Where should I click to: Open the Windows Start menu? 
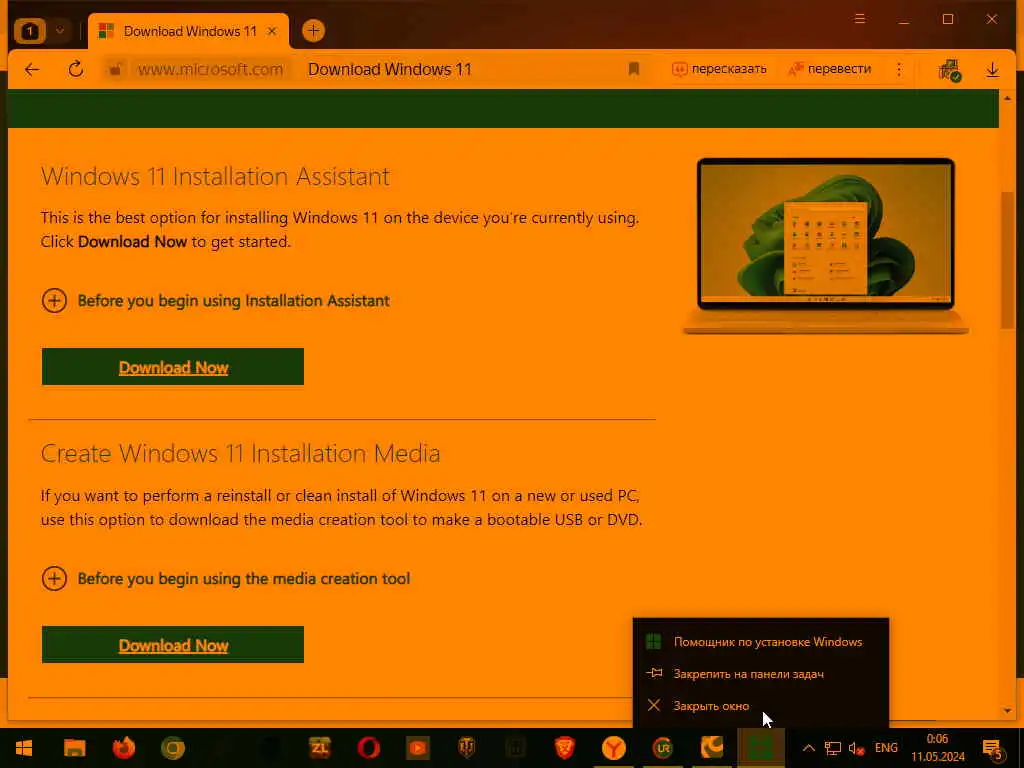tap(24, 748)
